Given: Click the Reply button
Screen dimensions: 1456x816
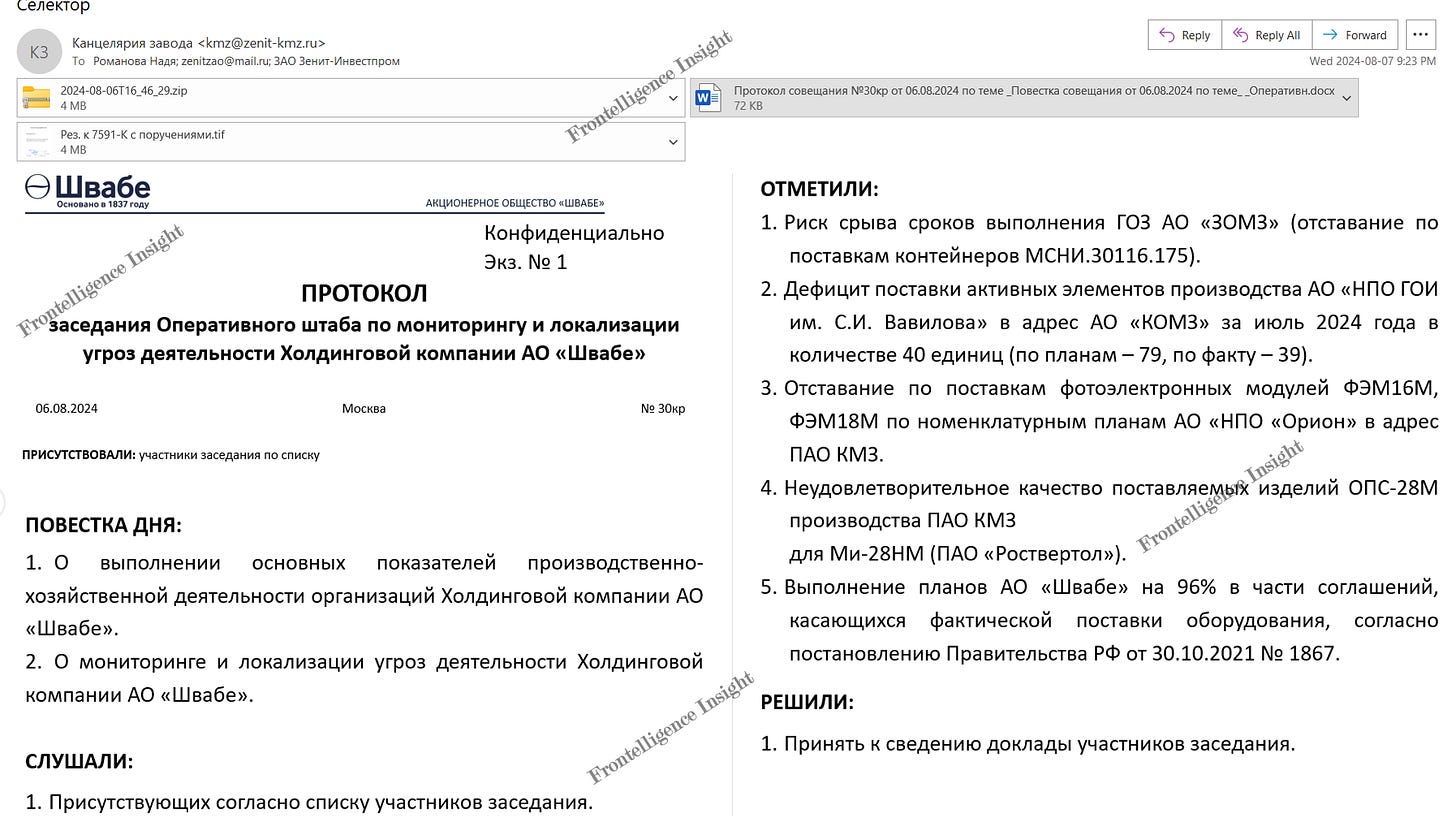Looking at the screenshot, I should (1184, 35).
